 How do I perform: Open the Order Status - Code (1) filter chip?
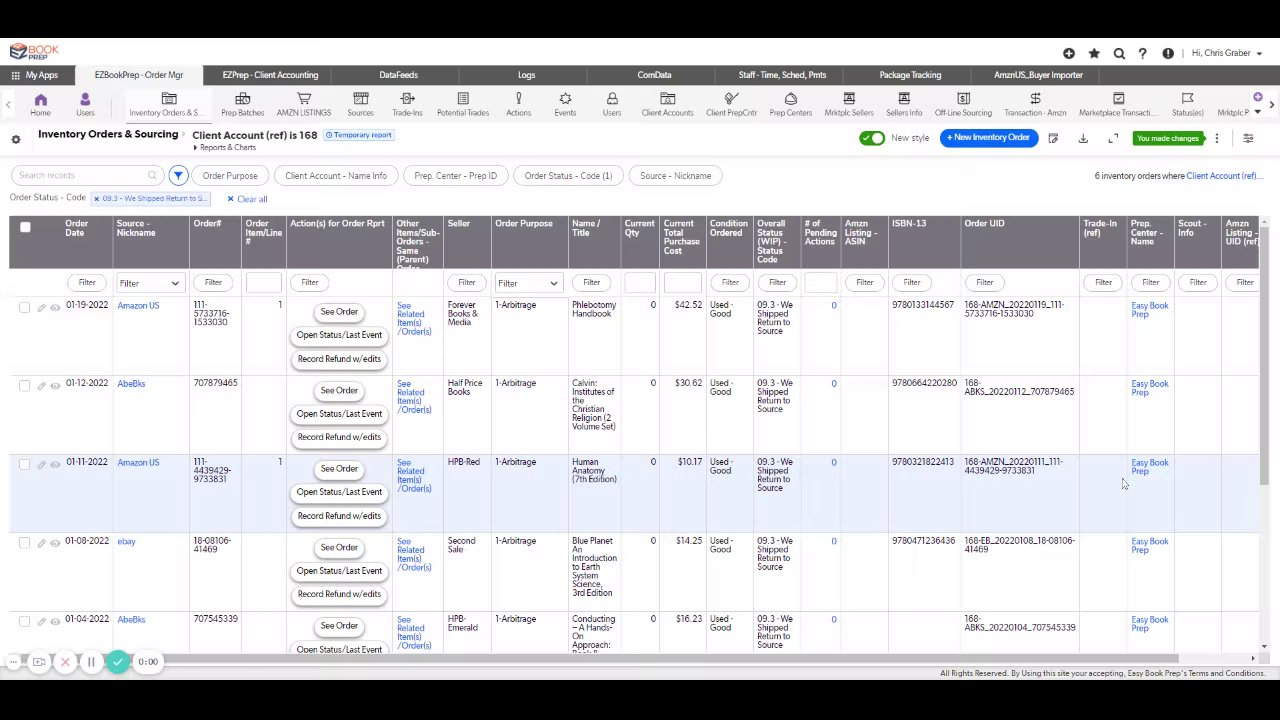pos(568,176)
